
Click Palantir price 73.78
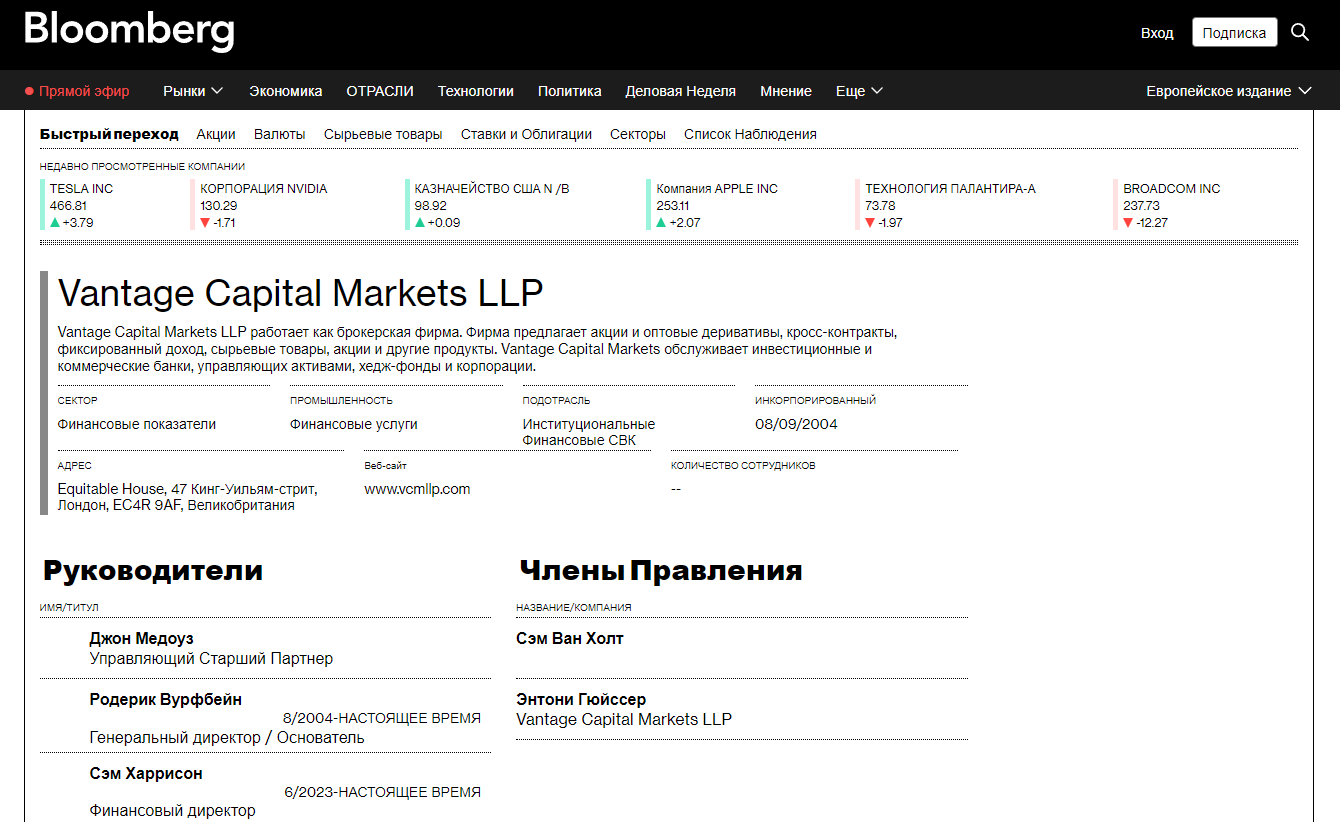pyautogui.click(x=880, y=205)
